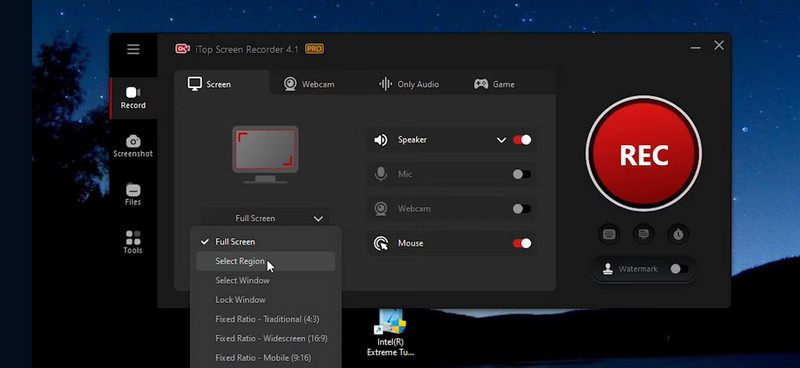Turn off the Mouse toggle
The width and height of the screenshot is (800, 368).
point(522,243)
